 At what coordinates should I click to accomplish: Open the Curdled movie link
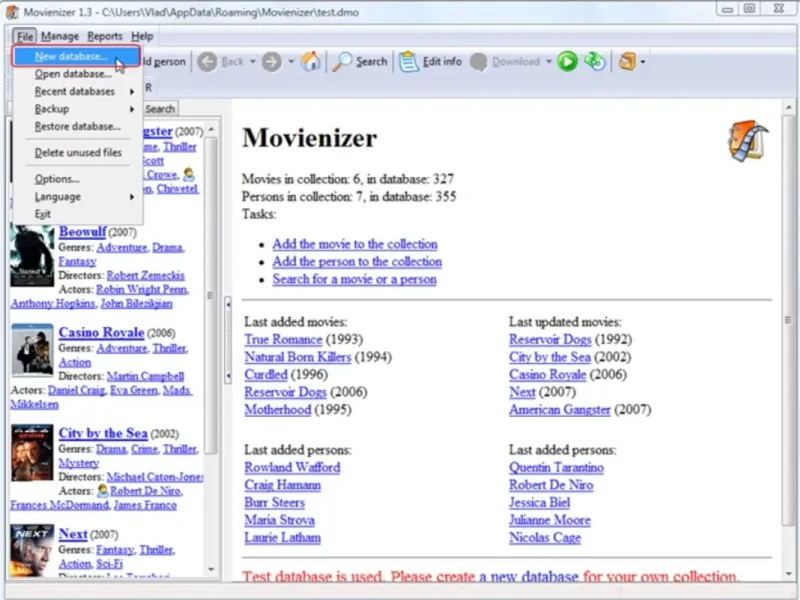pos(266,374)
